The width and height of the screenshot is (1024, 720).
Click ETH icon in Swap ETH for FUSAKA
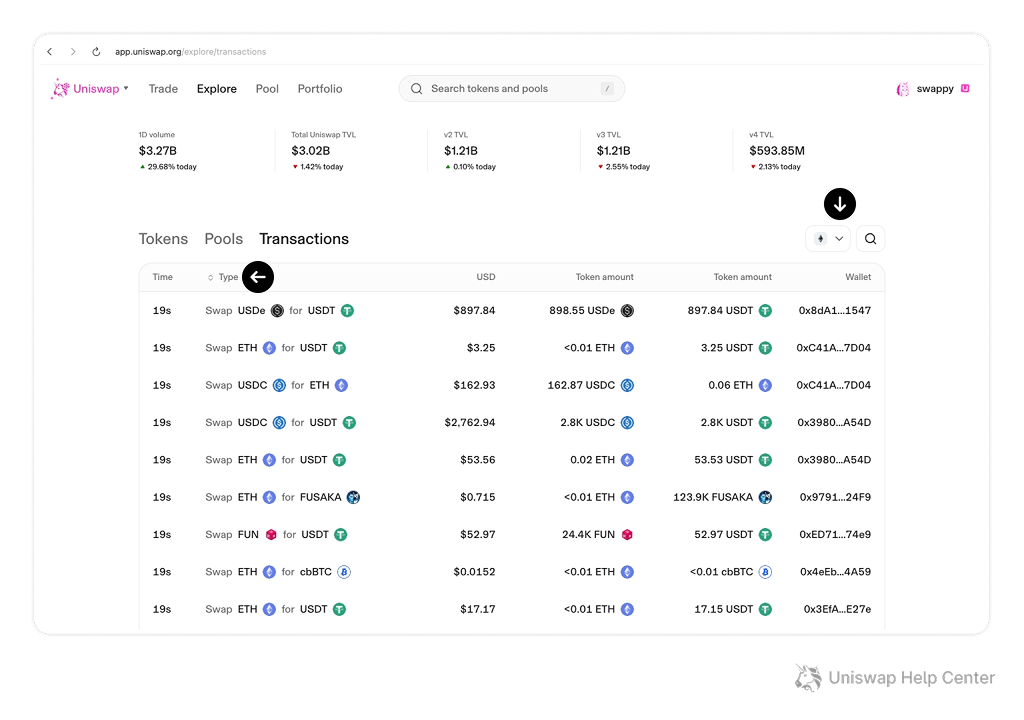pyautogui.click(x=269, y=497)
